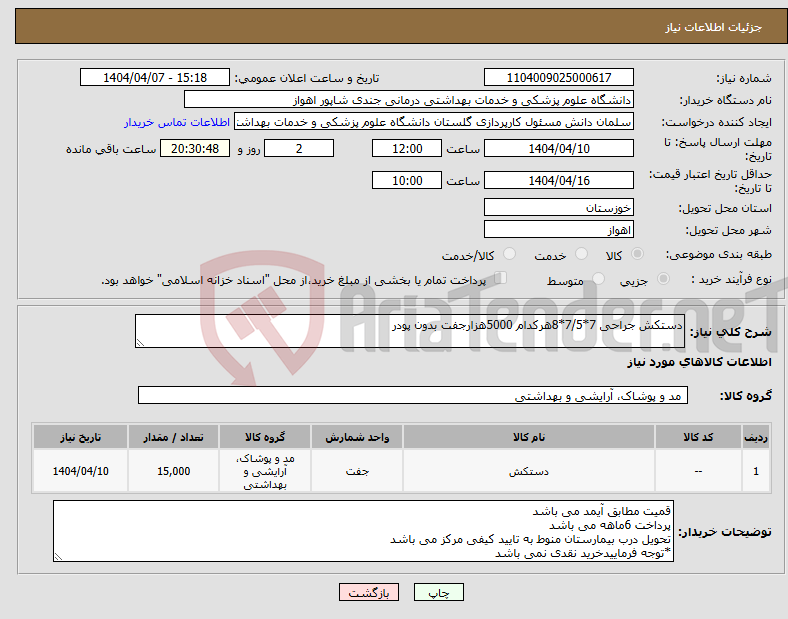
Task: Click the price validity date 1404/04/16 field
Action: [558, 180]
